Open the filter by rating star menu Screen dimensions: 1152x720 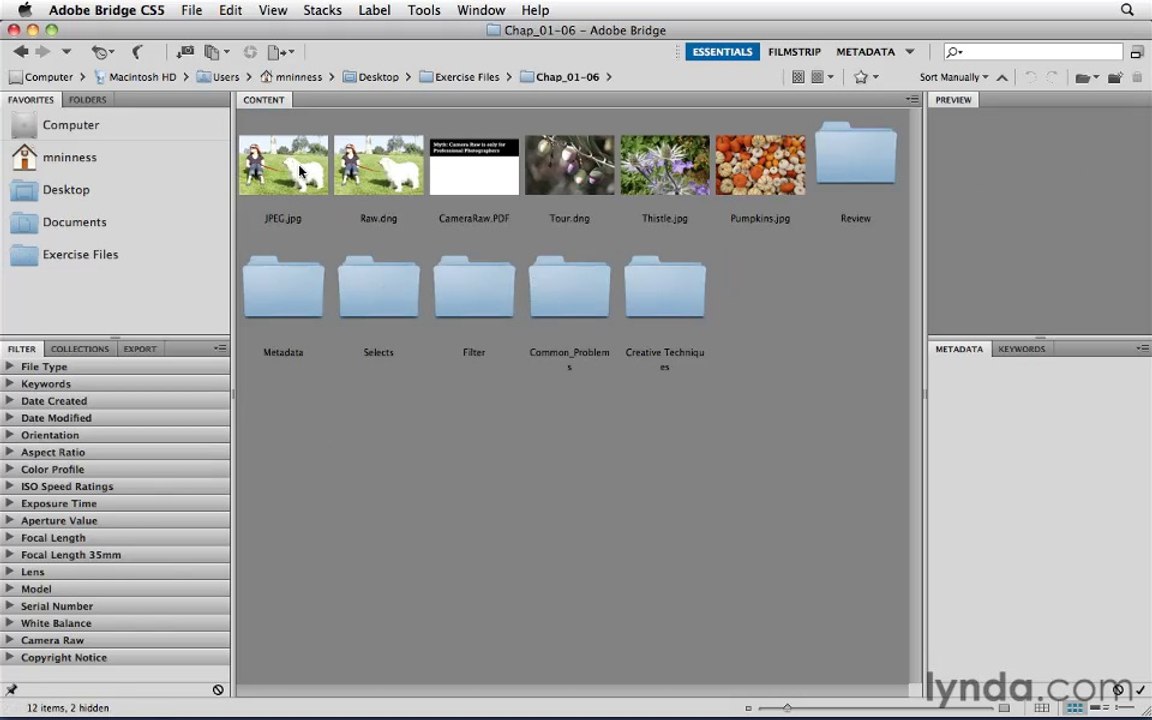pos(865,77)
